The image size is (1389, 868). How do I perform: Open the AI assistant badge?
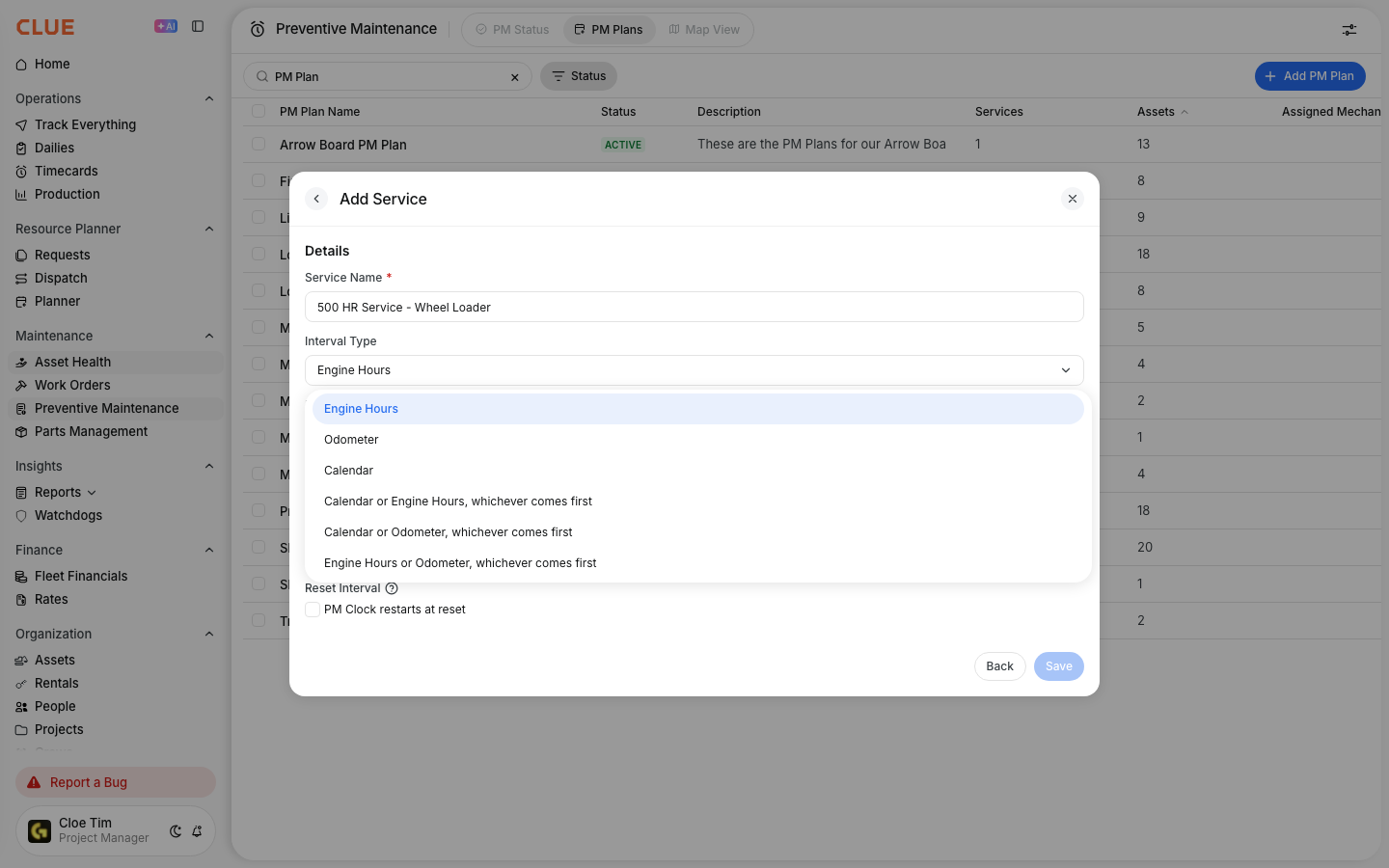point(166,26)
